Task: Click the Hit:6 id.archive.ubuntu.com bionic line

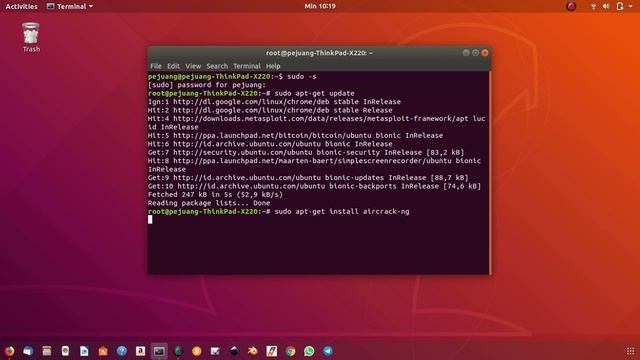Action: pos(270,144)
